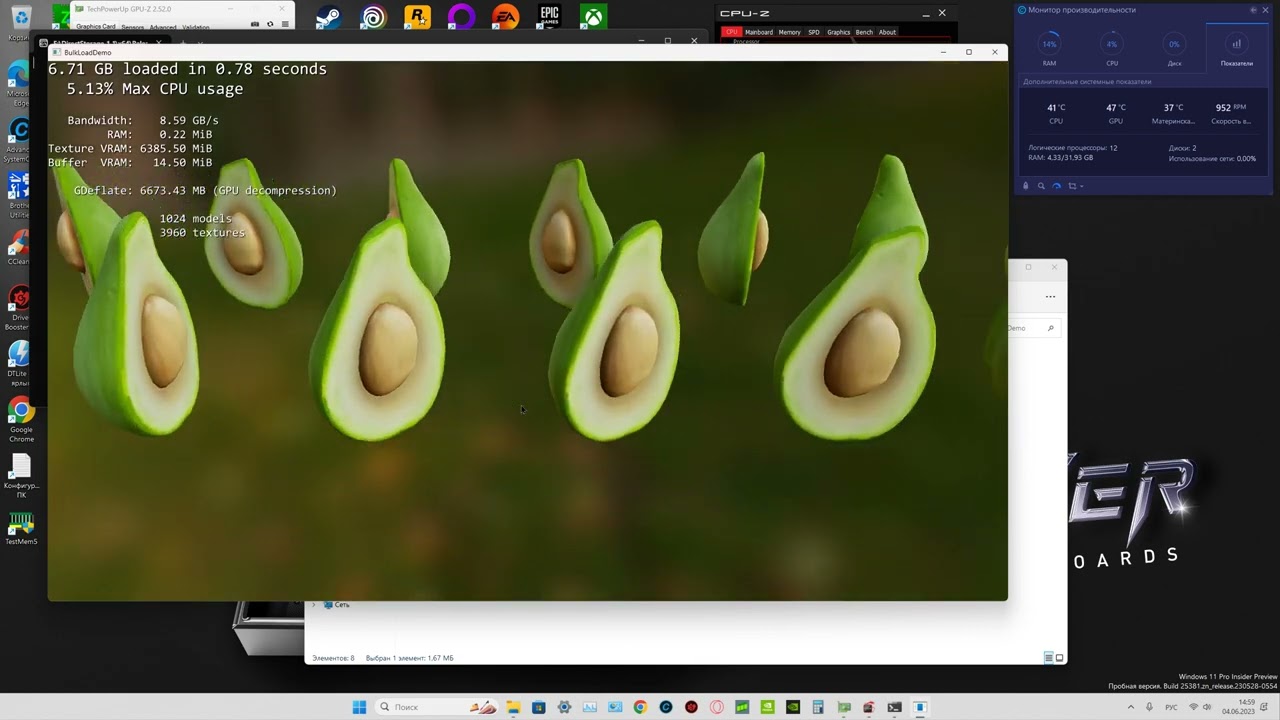Open the Ubisoft Connect desktop shortcut

pyautogui.click(x=373, y=17)
